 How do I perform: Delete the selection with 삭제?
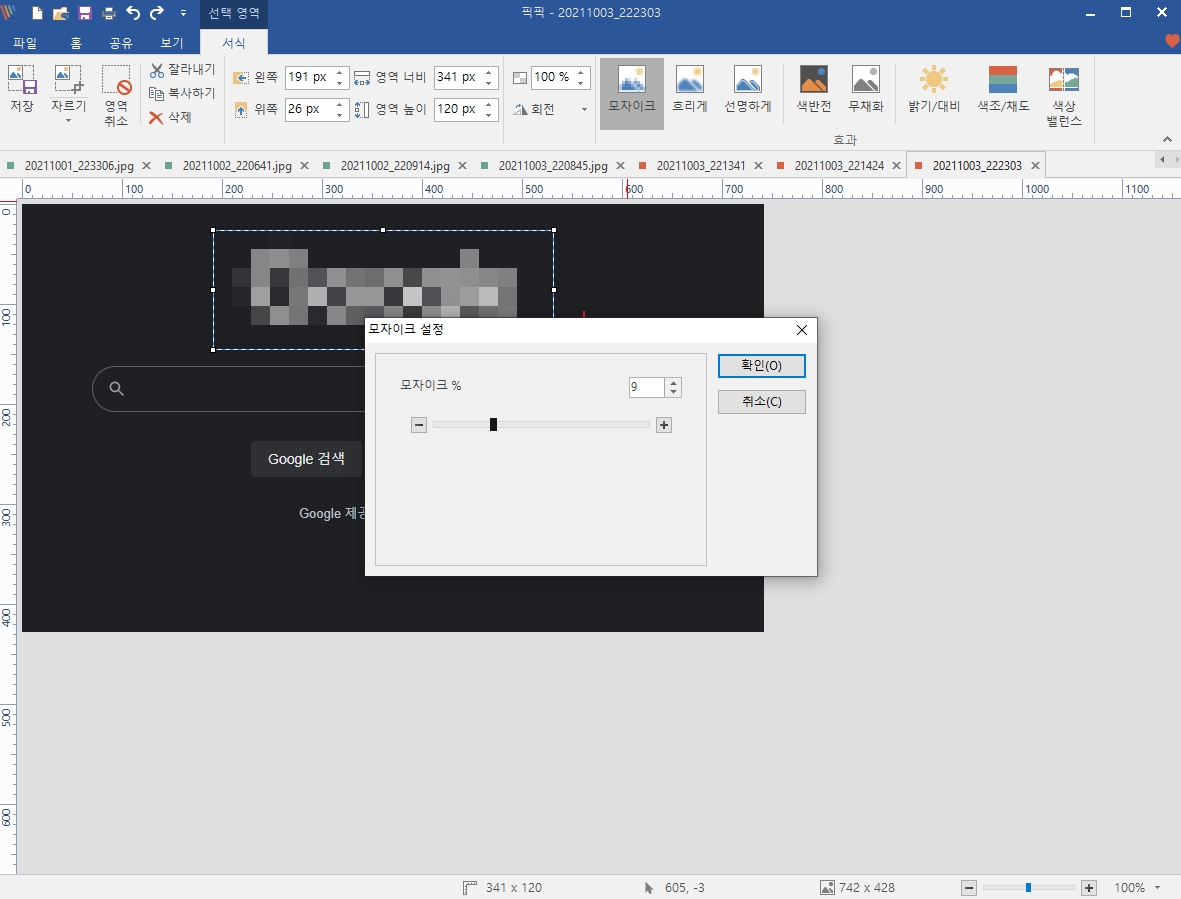[x=171, y=117]
